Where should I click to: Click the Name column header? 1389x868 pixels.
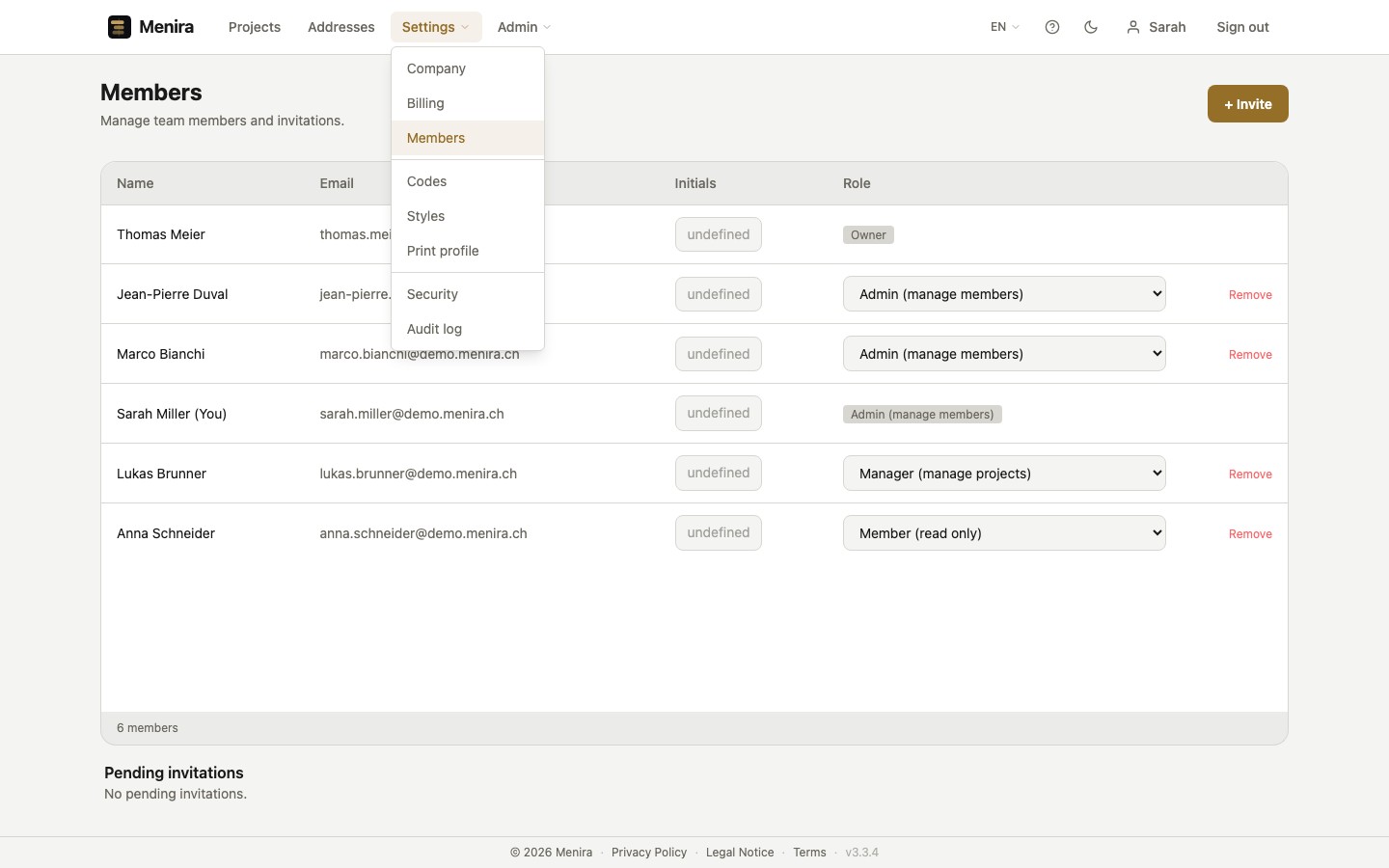click(135, 183)
